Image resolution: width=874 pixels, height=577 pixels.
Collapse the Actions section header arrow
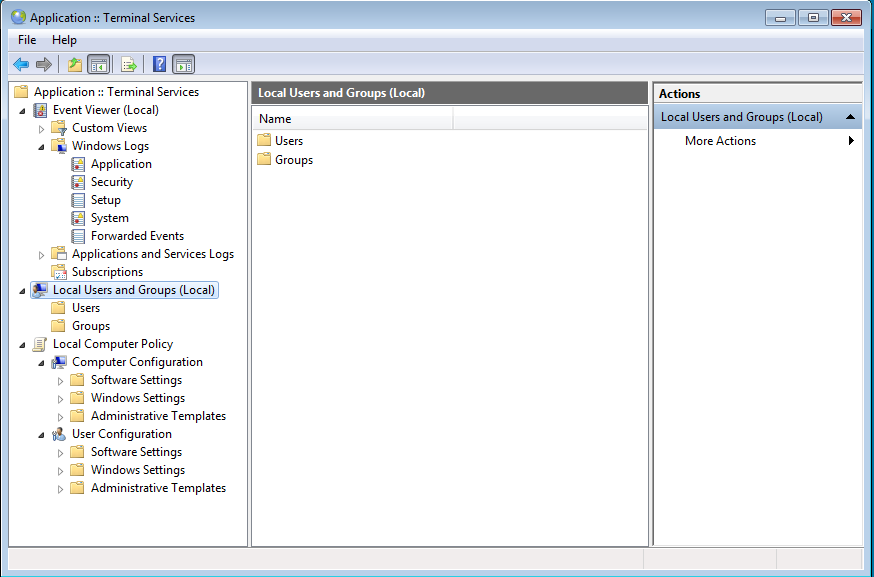point(850,117)
